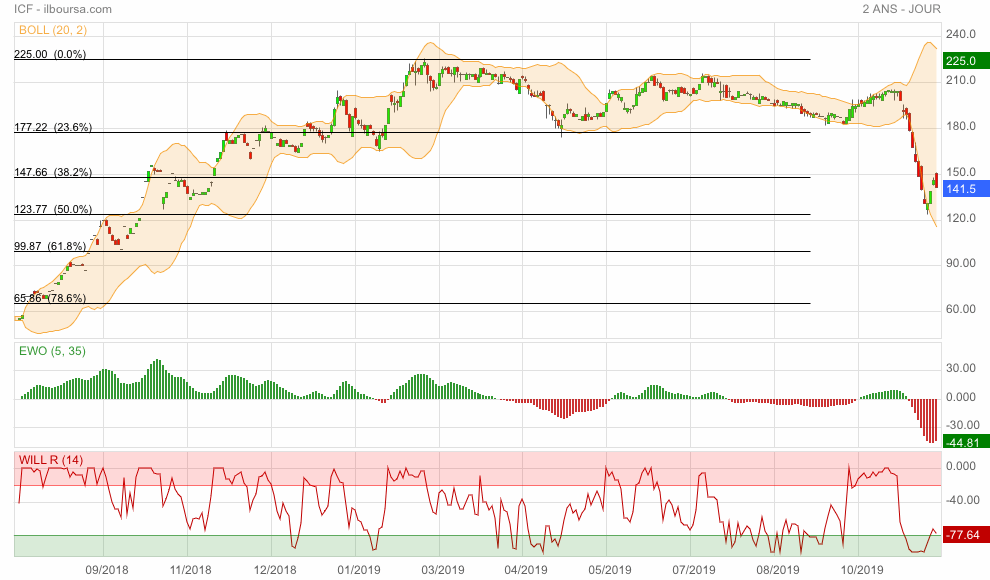Click the 180.0 price axis label
The width and height of the screenshot is (990, 580).
coord(960,127)
